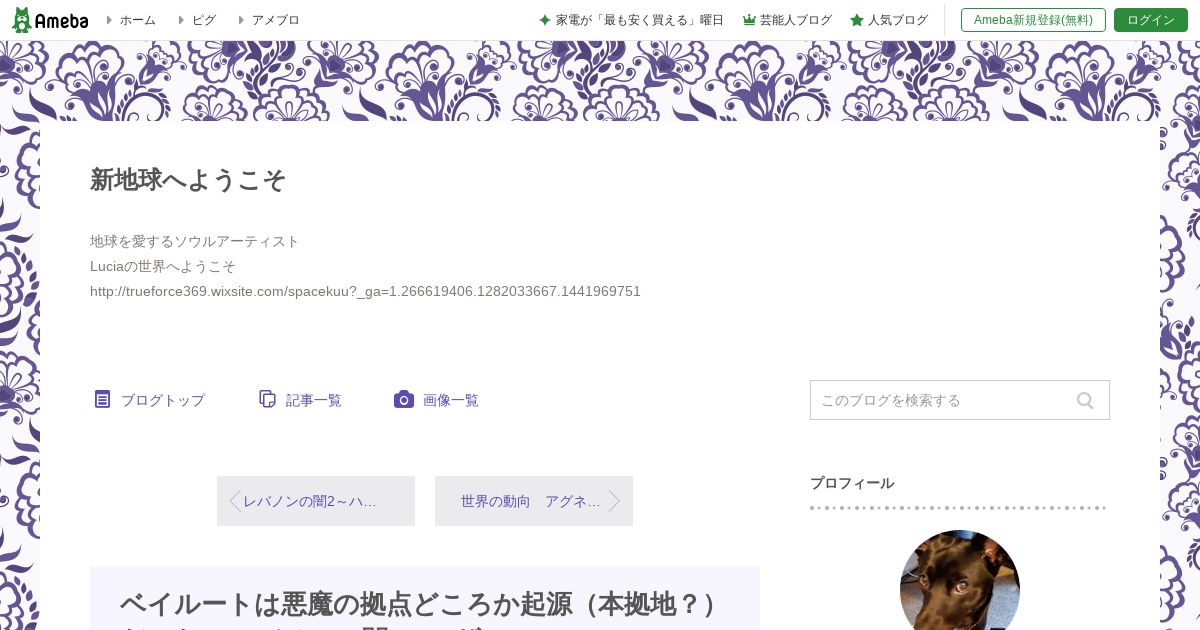
Task: Go to next article 世界の動向 アグネ…
Action: [534, 501]
